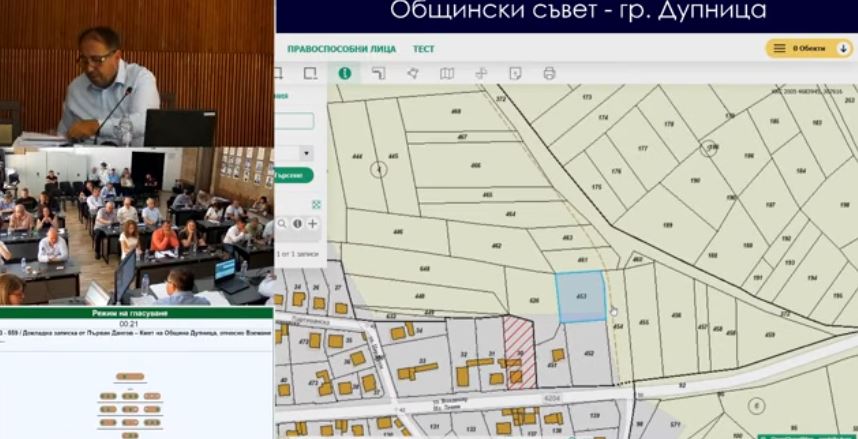Click the green Търсене search button
Viewport: 858px width, 439px height.
coord(294,175)
